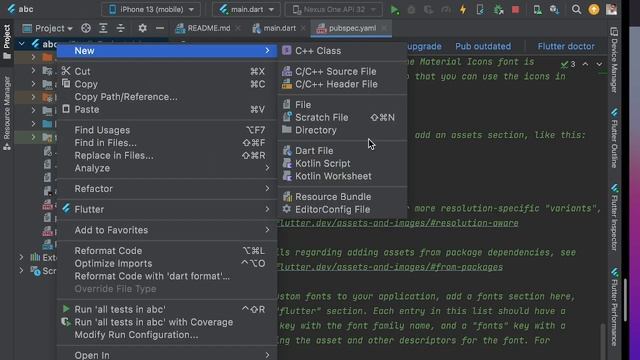This screenshot has width=640, height=360.
Task: Click Expand All icon in Project panel
Action: pos(103,28)
